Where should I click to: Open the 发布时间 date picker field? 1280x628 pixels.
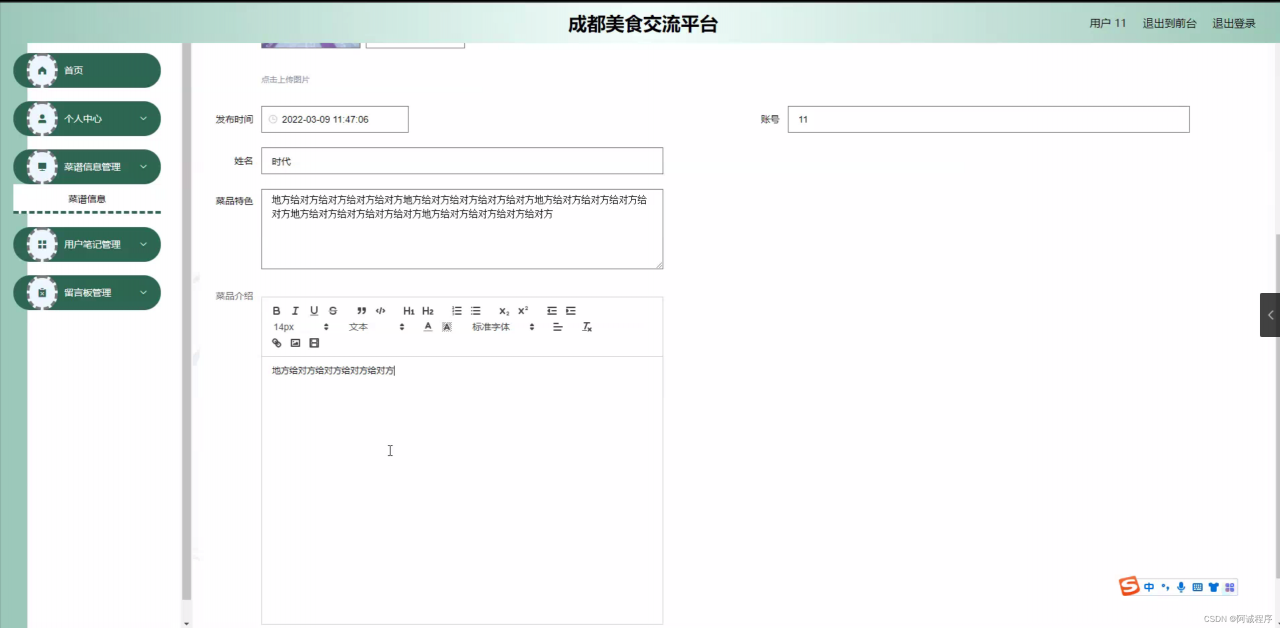[x=334, y=118]
